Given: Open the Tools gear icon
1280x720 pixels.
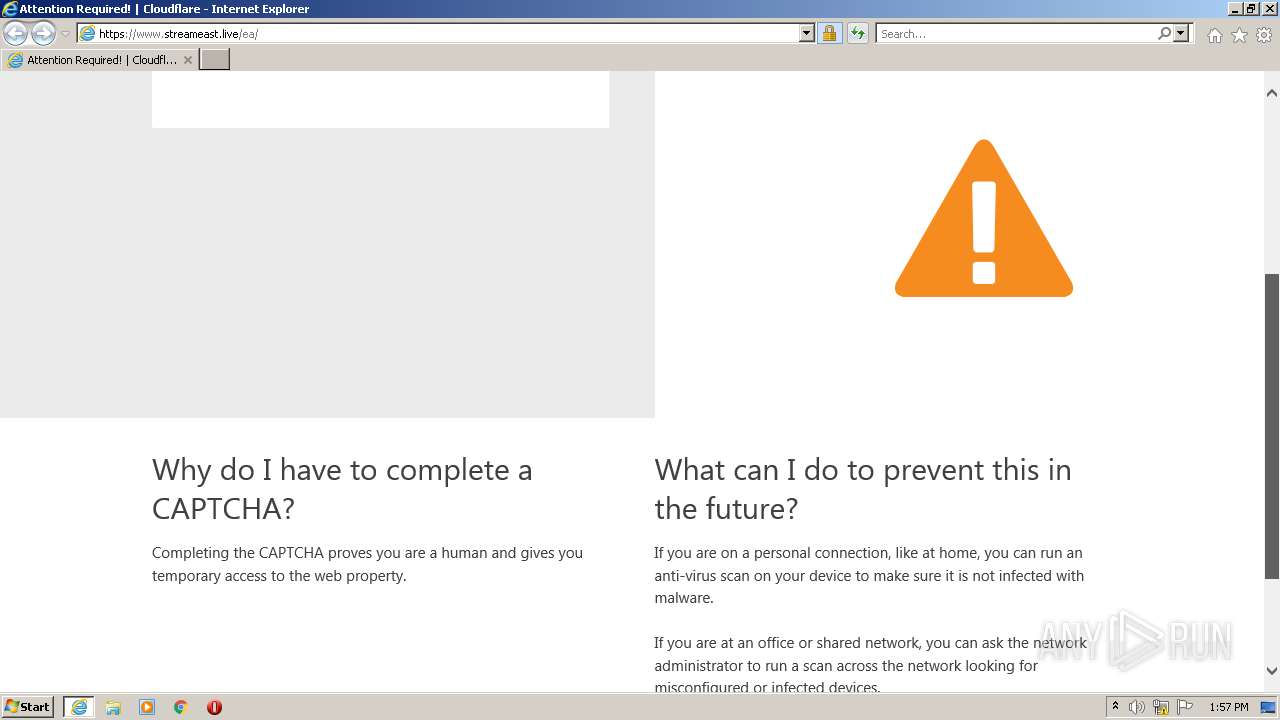Looking at the screenshot, I should pyautogui.click(x=1264, y=35).
